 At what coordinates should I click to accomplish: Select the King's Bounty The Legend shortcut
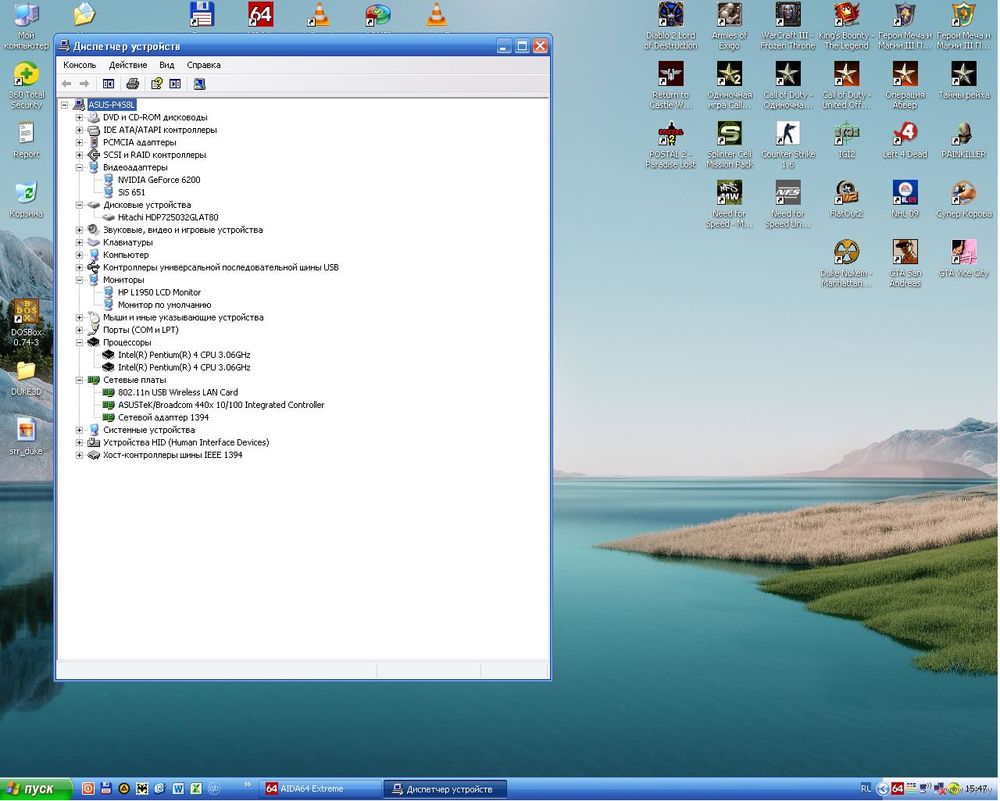pyautogui.click(x=847, y=26)
